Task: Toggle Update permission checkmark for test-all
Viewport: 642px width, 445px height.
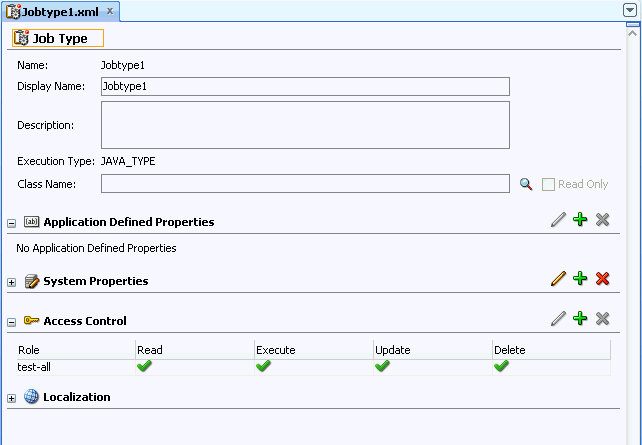Action: tap(382, 366)
